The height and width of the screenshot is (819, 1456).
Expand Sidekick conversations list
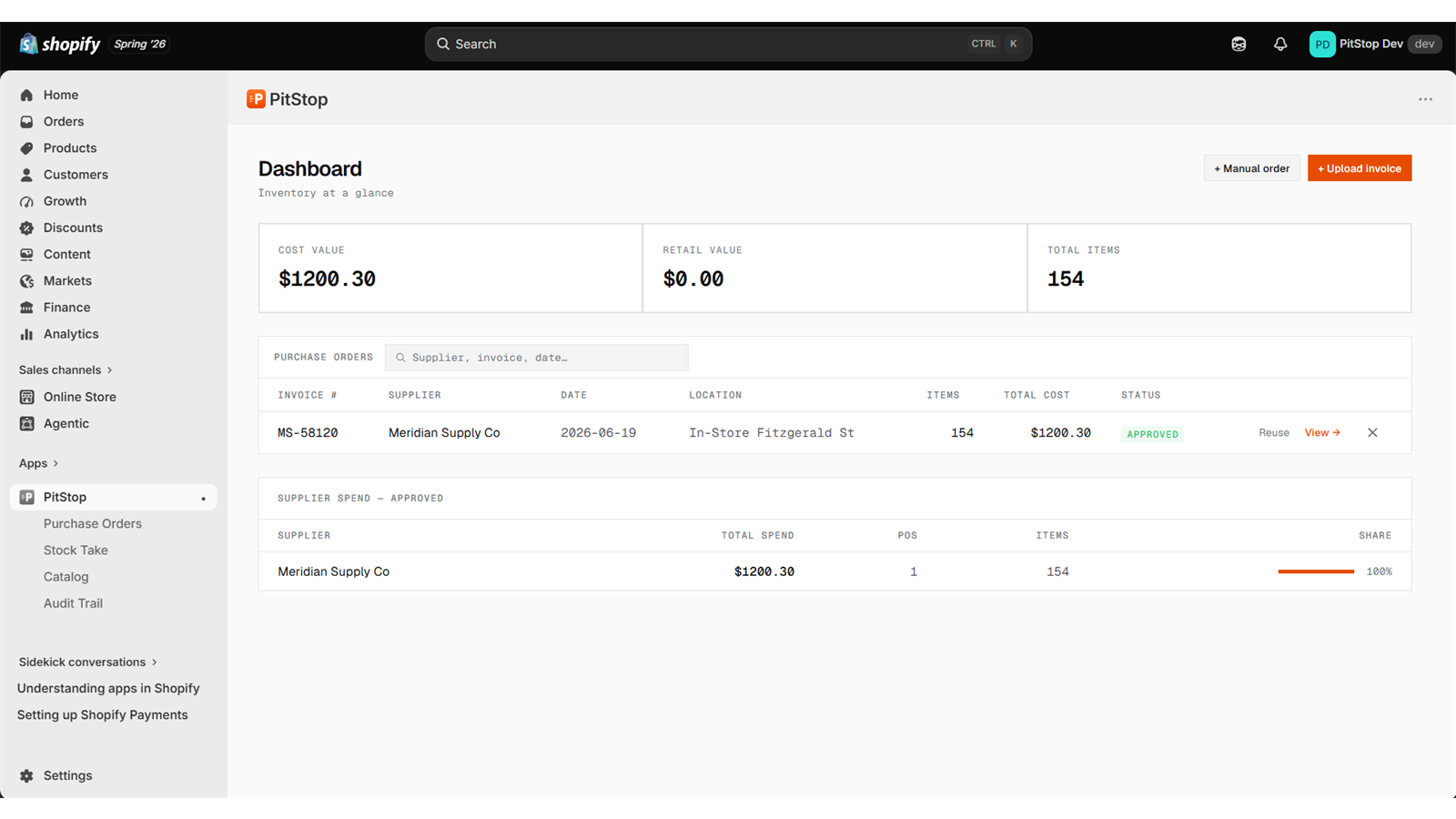[x=88, y=662]
